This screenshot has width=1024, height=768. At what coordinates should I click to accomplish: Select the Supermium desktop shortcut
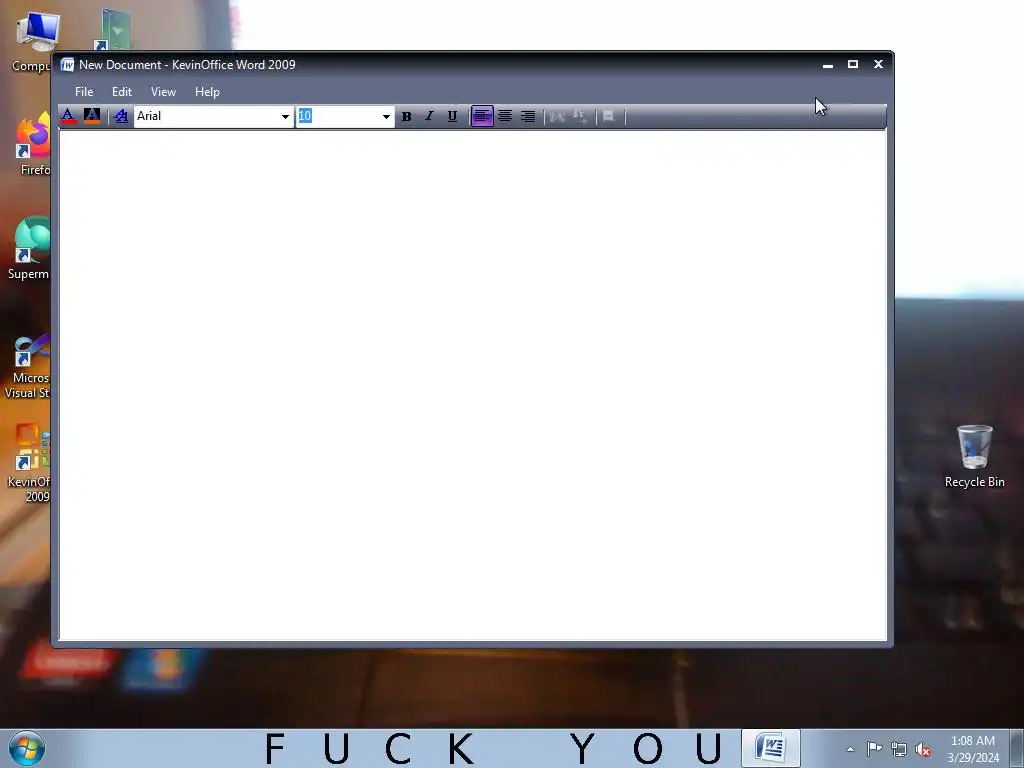click(x=30, y=248)
